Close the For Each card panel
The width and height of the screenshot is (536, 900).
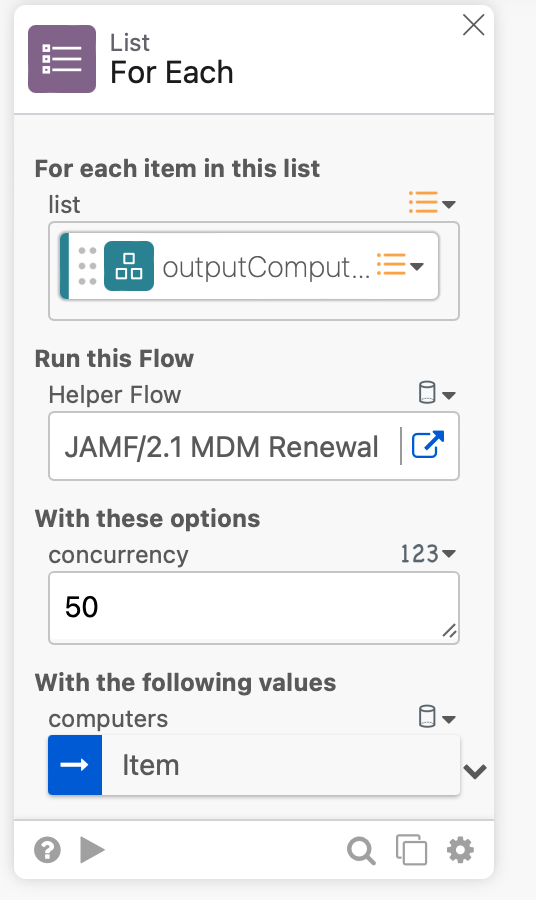[473, 25]
